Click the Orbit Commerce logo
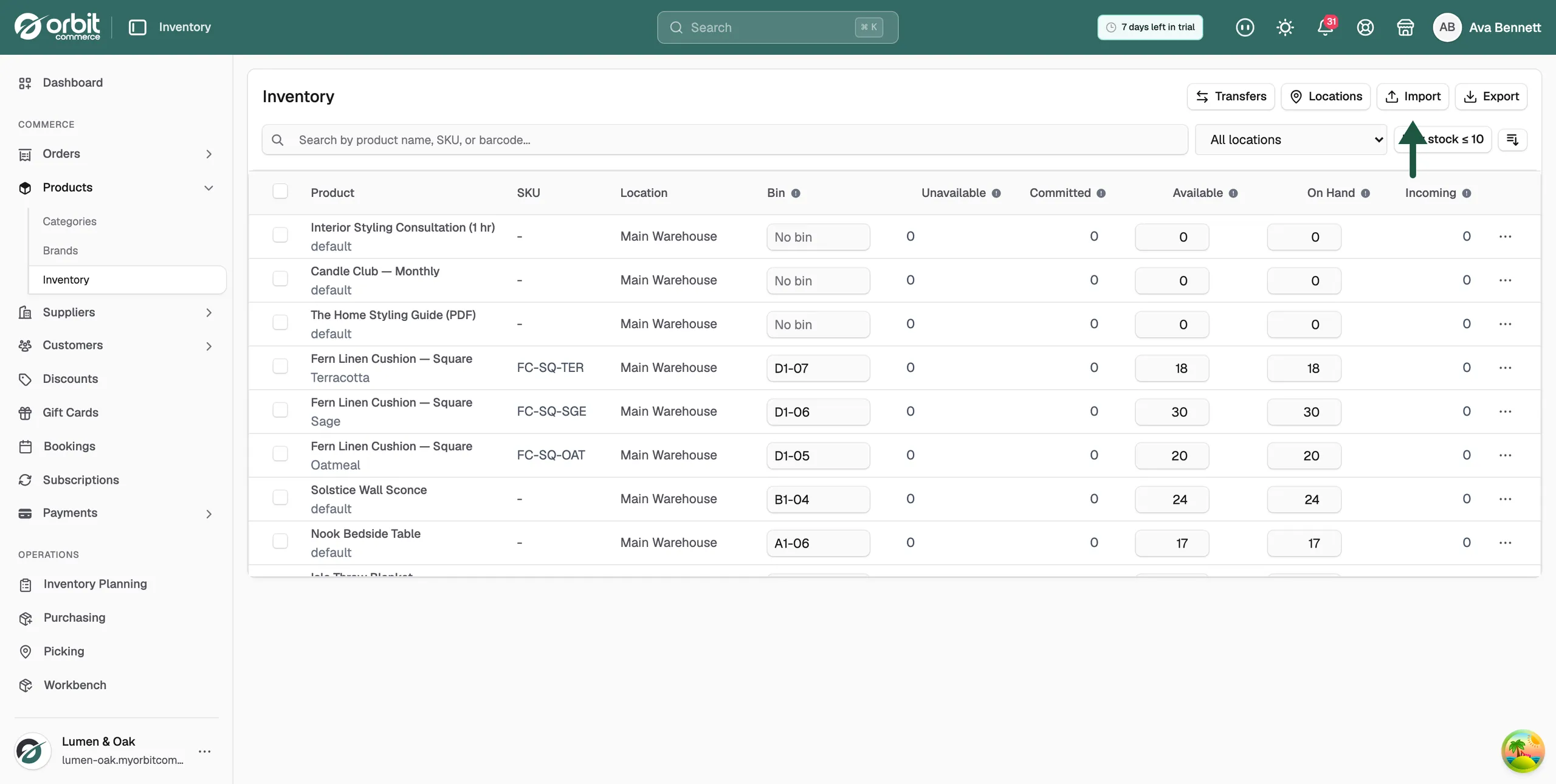The width and height of the screenshot is (1556, 784). pyautogui.click(x=57, y=27)
